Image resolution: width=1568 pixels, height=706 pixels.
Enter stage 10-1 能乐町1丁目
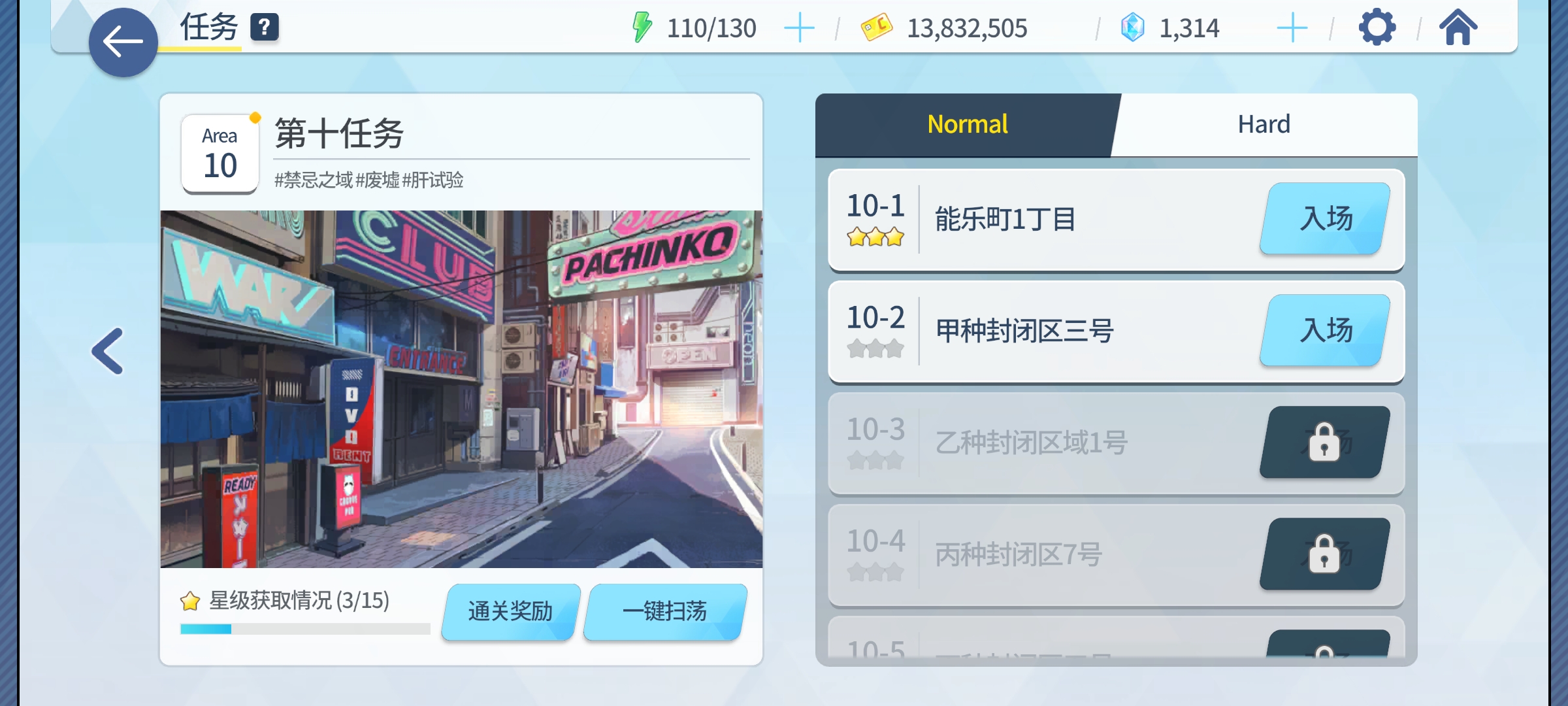click(x=1324, y=218)
